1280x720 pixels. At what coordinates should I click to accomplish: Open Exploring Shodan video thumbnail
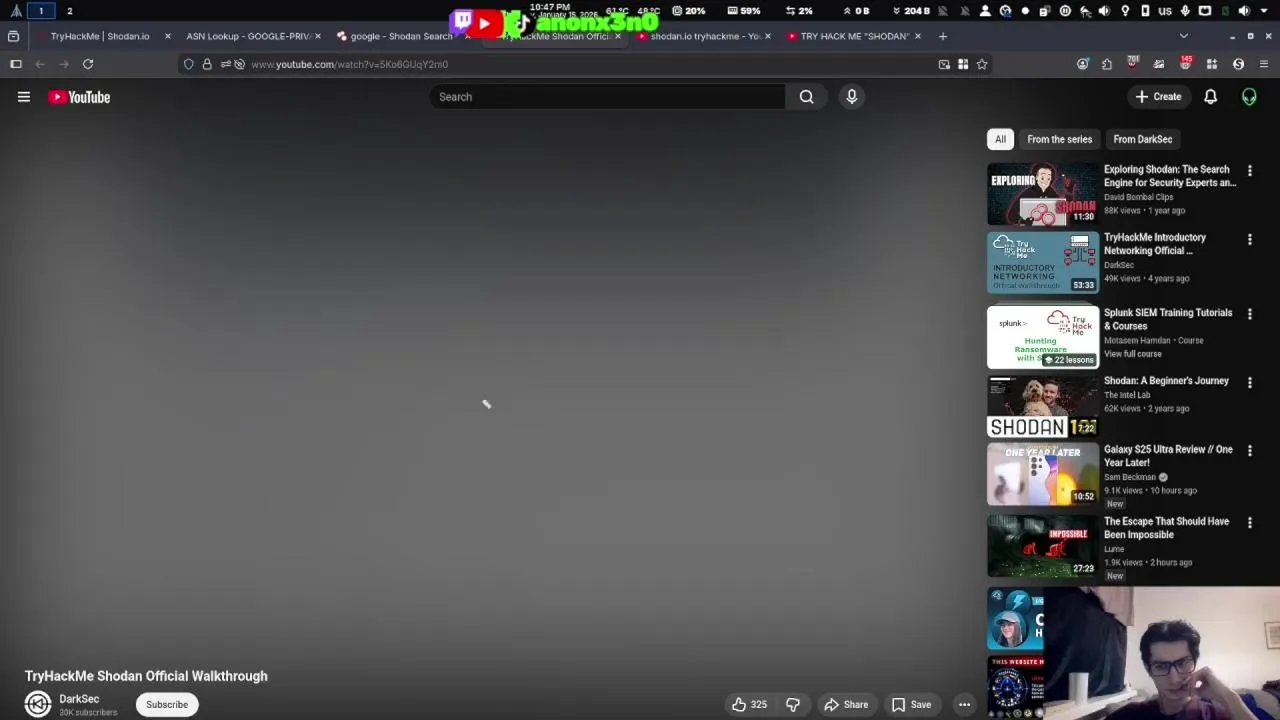coord(1043,194)
